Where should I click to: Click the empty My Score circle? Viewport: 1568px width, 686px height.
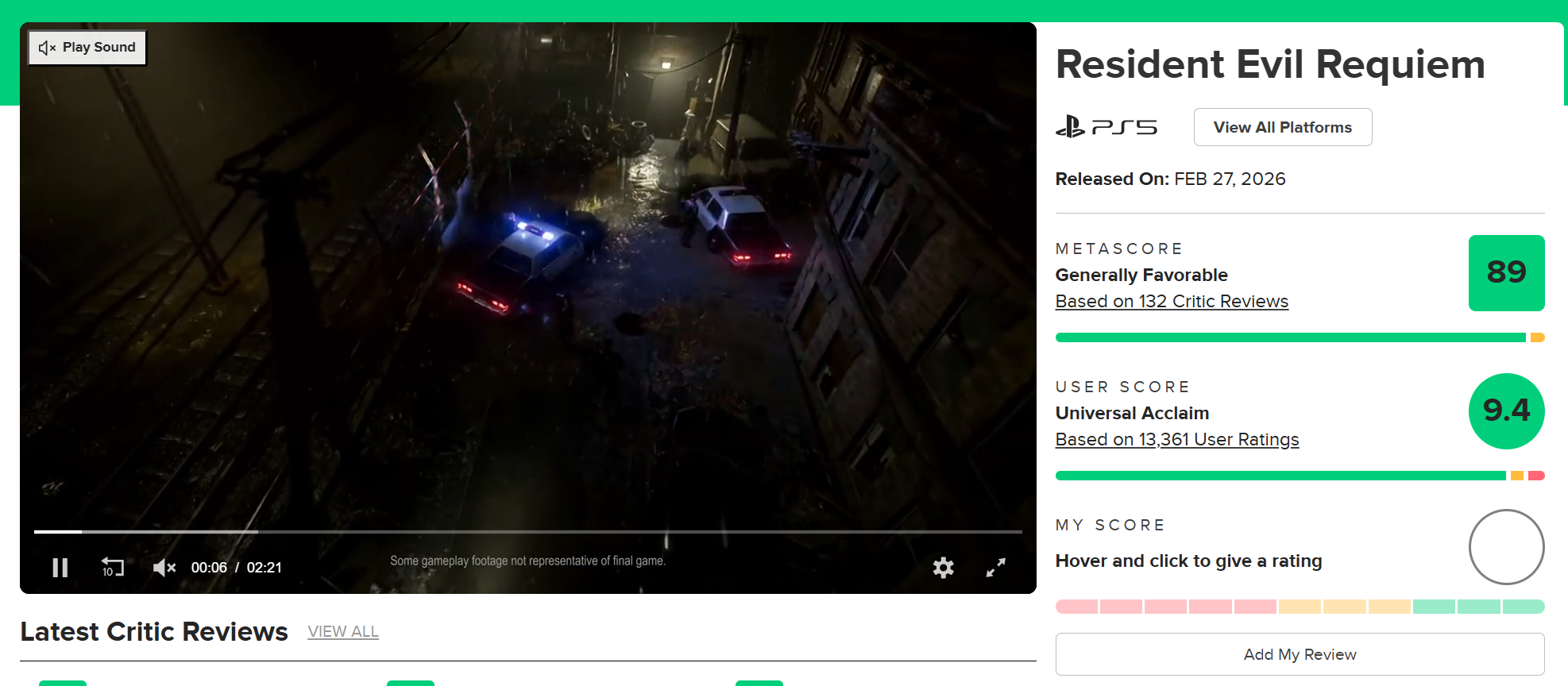pos(1506,547)
